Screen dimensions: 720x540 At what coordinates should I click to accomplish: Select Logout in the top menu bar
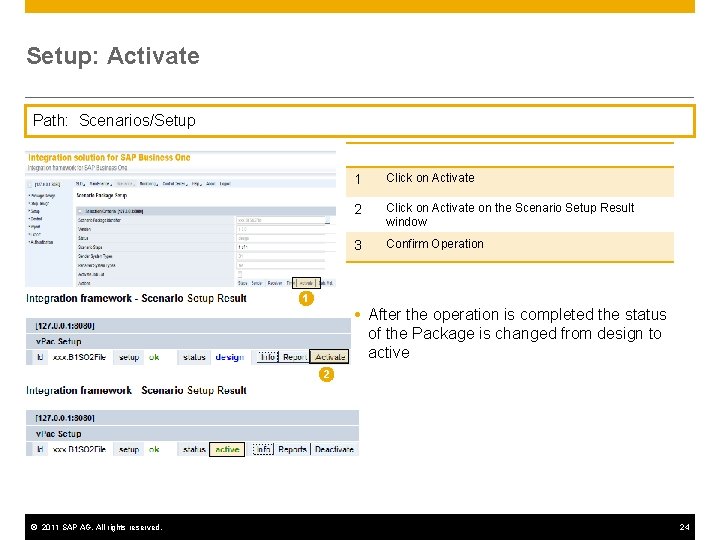tap(225, 184)
